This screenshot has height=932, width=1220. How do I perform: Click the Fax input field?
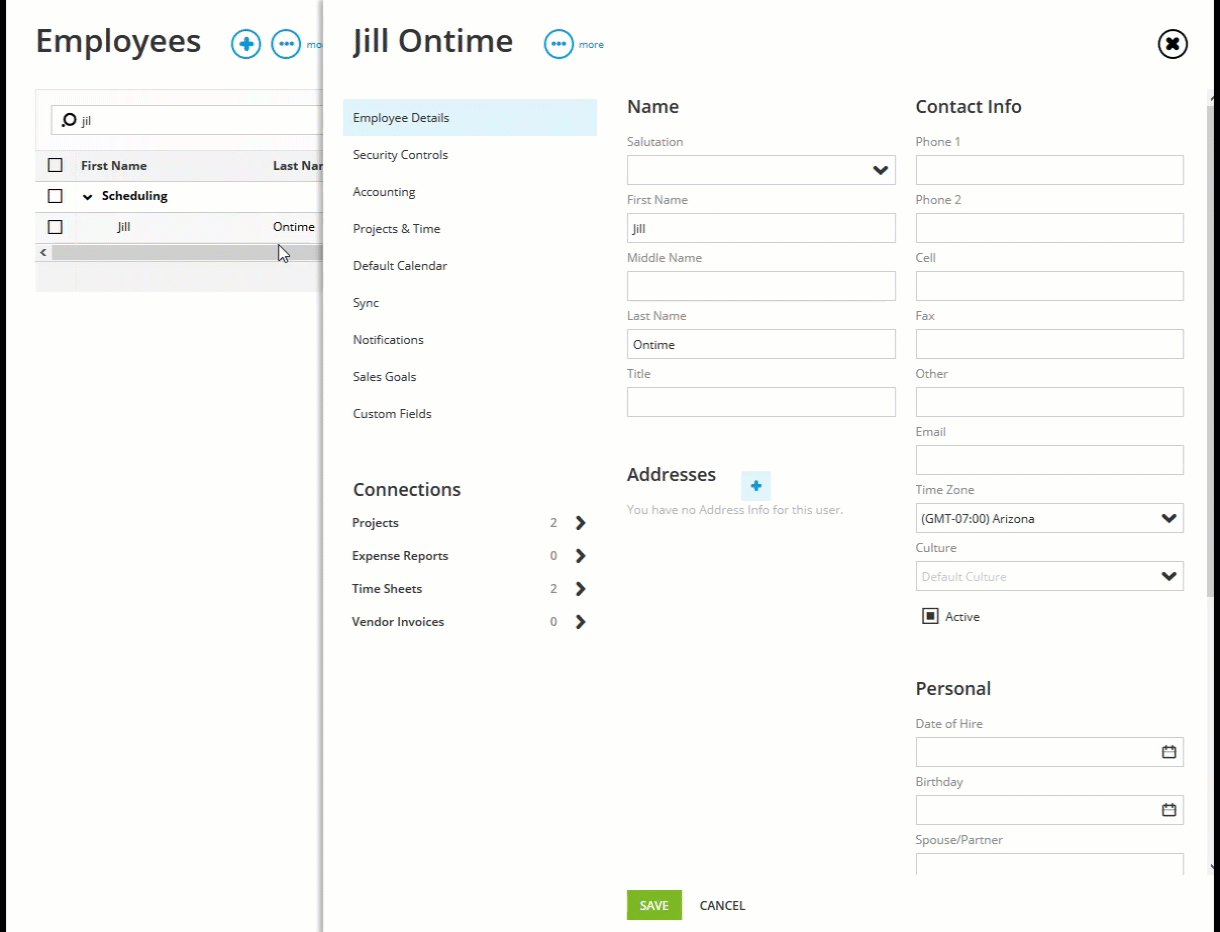tap(1049, 344)
